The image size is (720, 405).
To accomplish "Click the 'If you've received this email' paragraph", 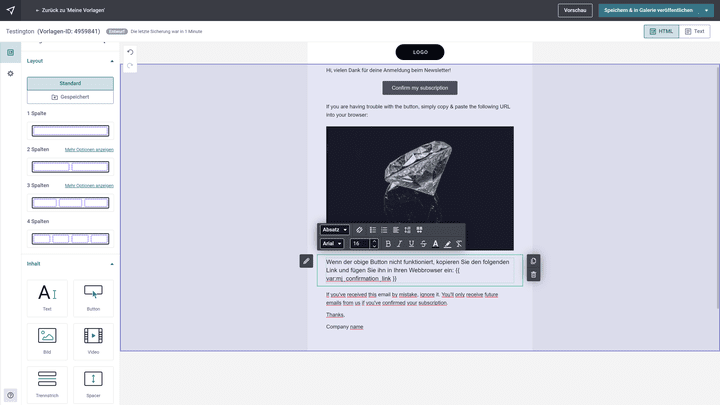I will click(412, 298).
